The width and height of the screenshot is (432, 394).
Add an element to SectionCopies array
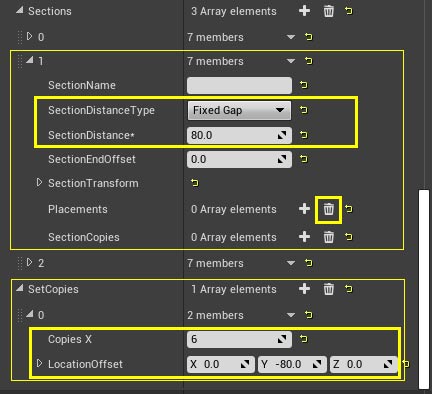304,237
